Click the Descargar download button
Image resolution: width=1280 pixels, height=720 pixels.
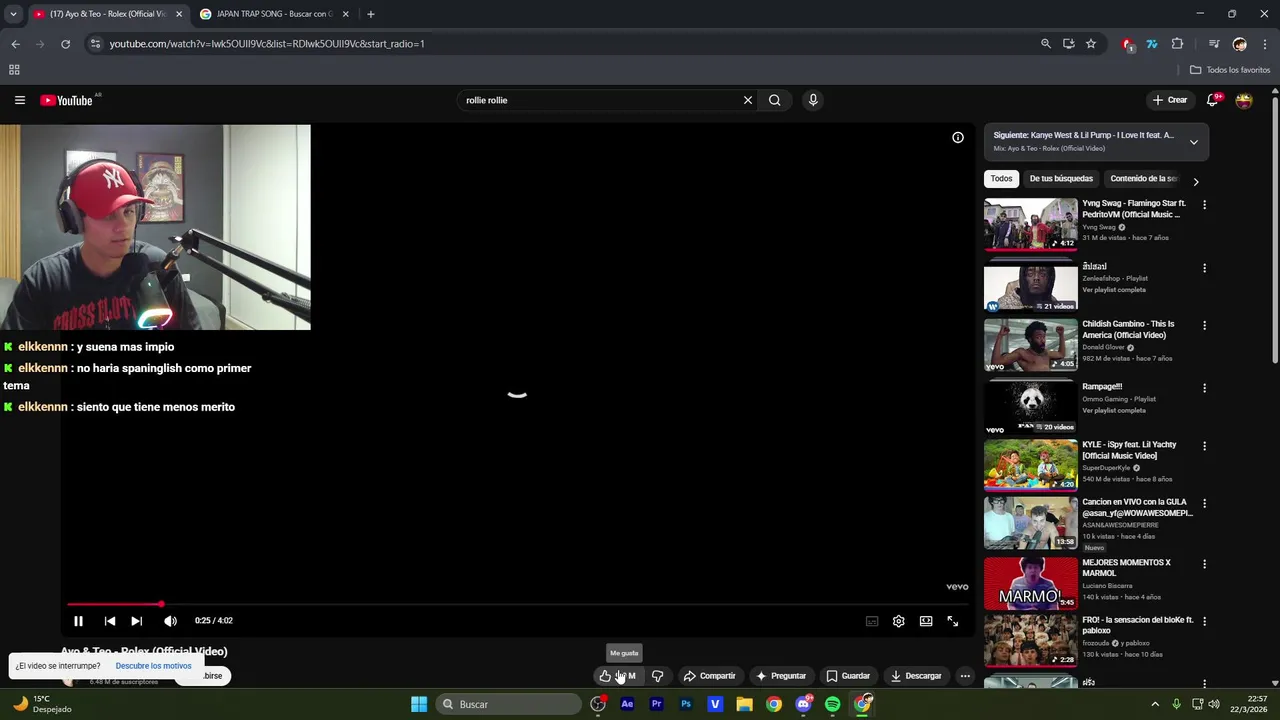pyautogui.click(x=916, y=676)
